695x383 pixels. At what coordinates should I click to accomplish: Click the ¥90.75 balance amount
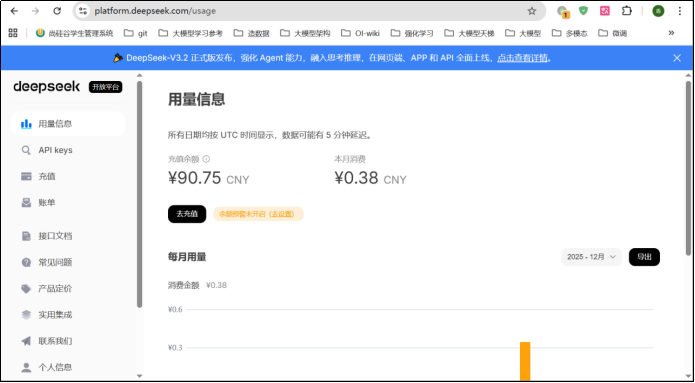[195, 178]
